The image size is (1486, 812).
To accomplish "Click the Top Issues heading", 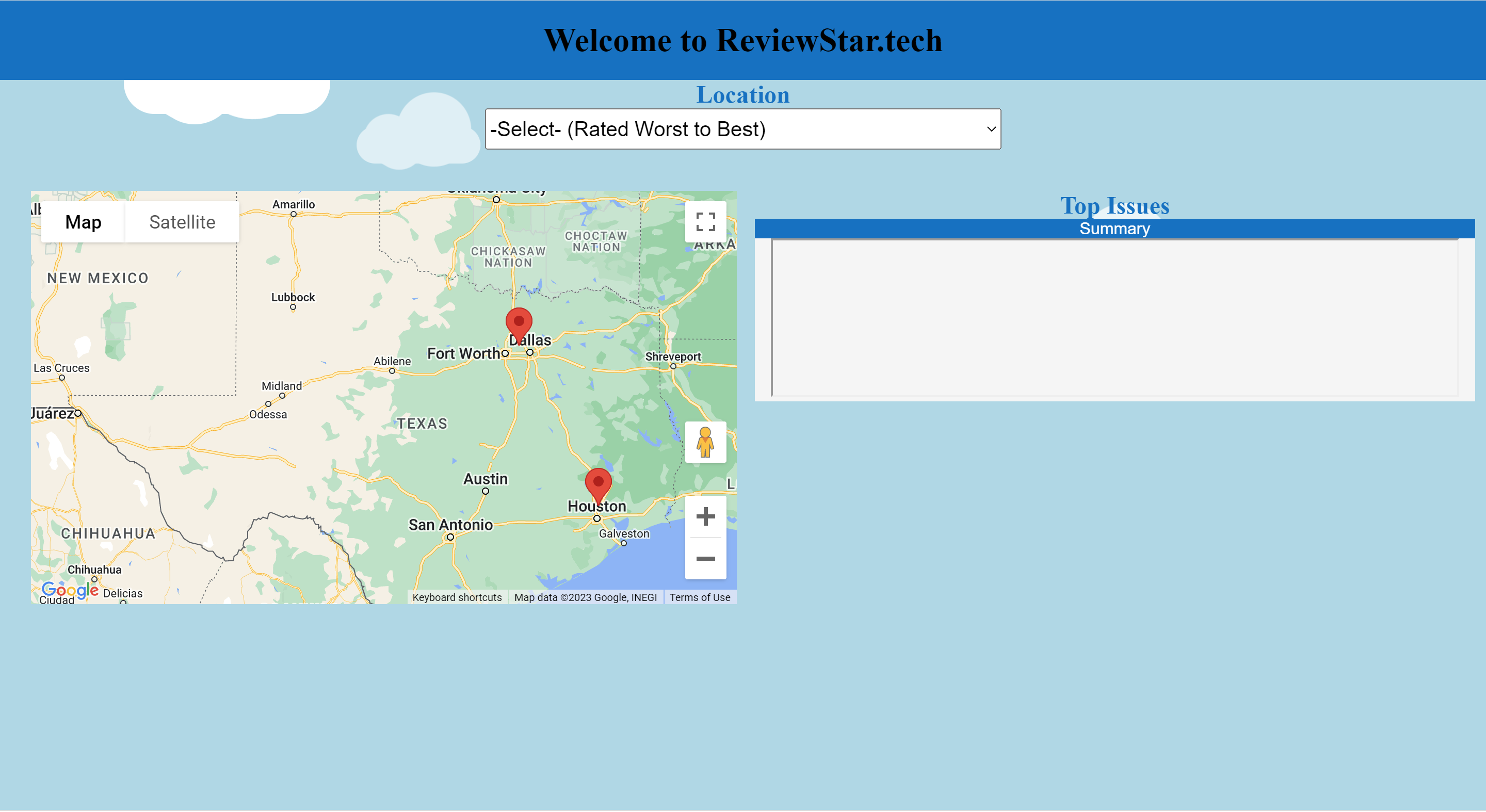I will coord(1114,206).
